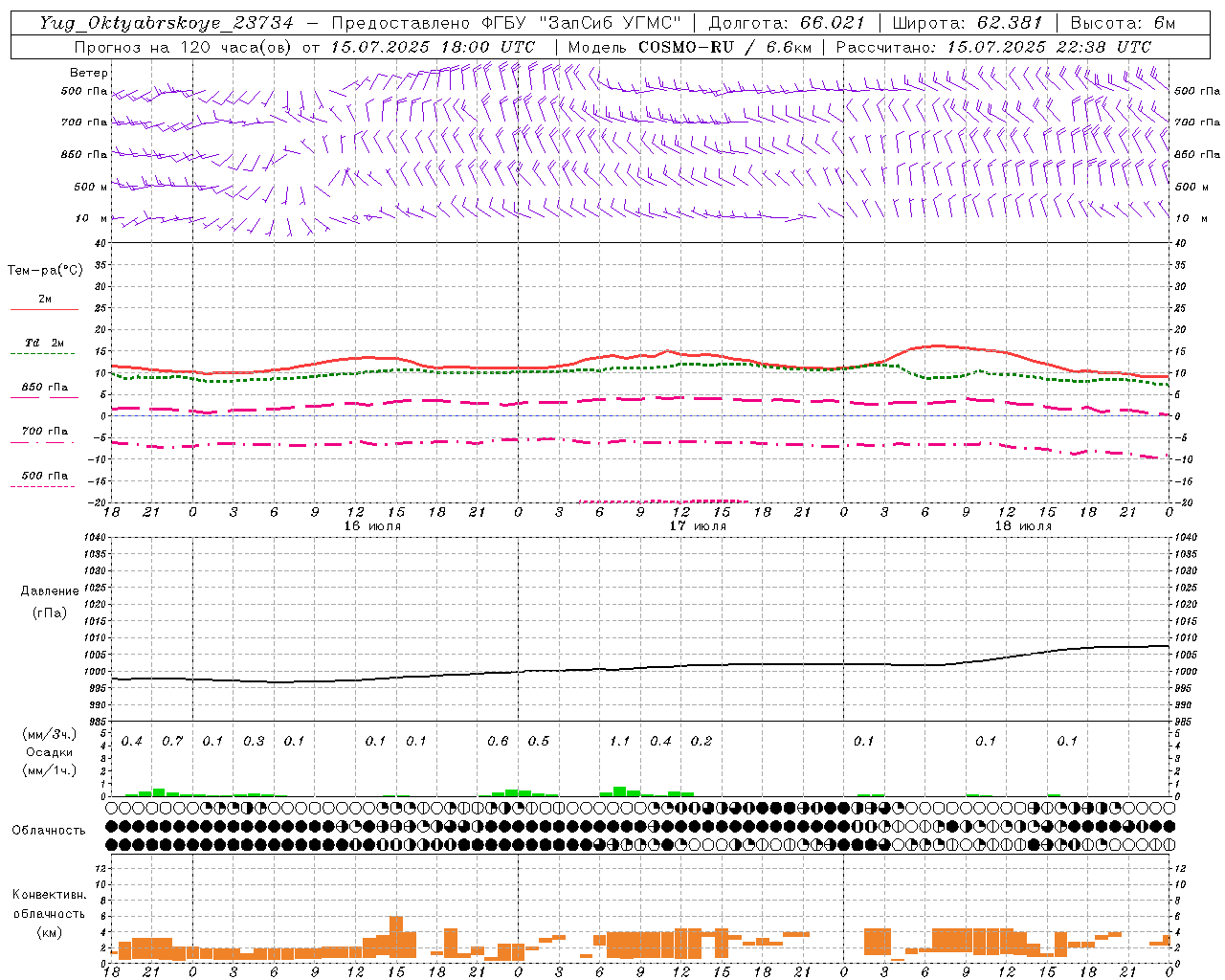Click the 500 гПа temperature legend entry

tap(44, 476)
